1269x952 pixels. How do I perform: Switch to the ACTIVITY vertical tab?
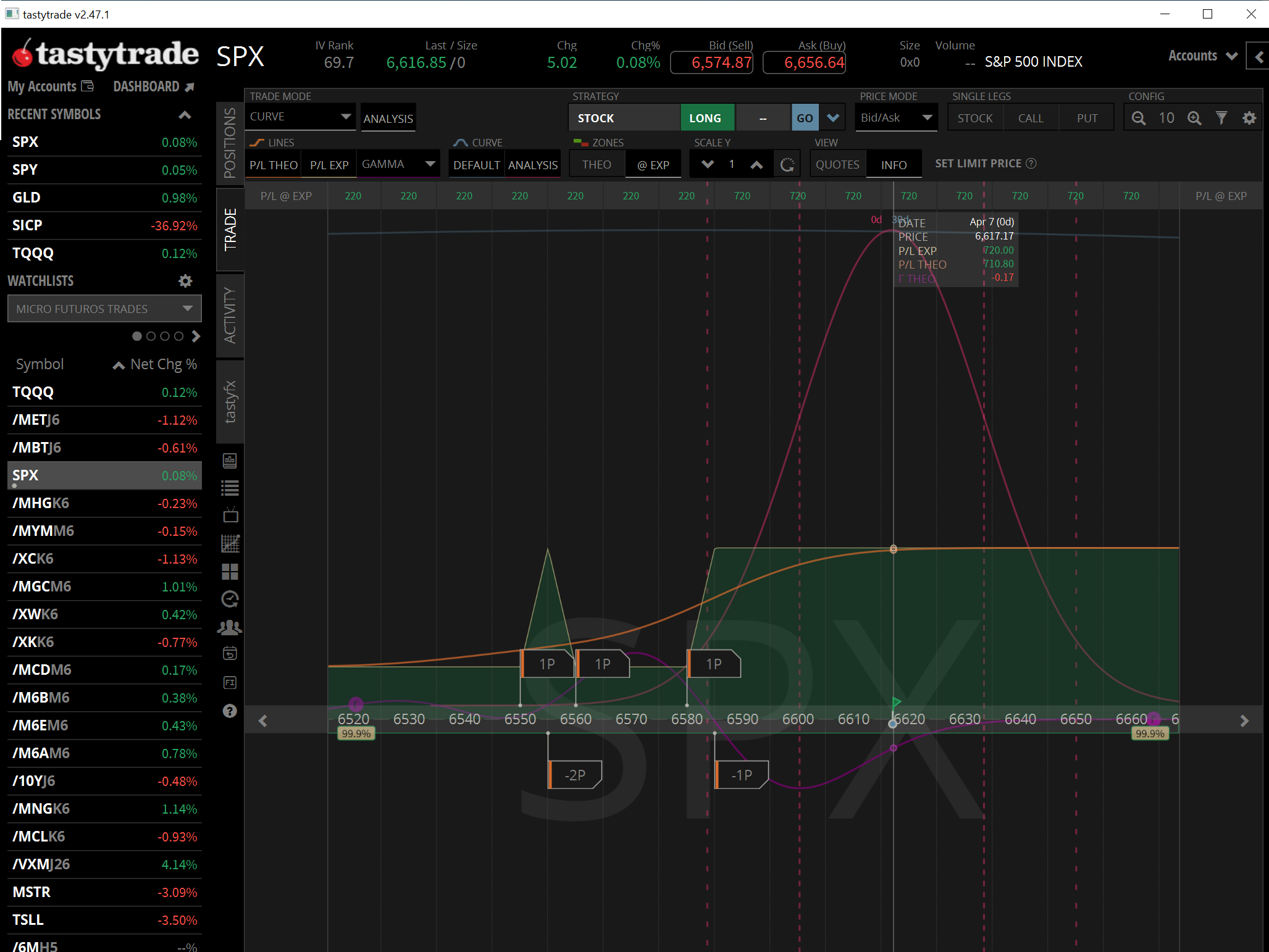coord(230,315)
